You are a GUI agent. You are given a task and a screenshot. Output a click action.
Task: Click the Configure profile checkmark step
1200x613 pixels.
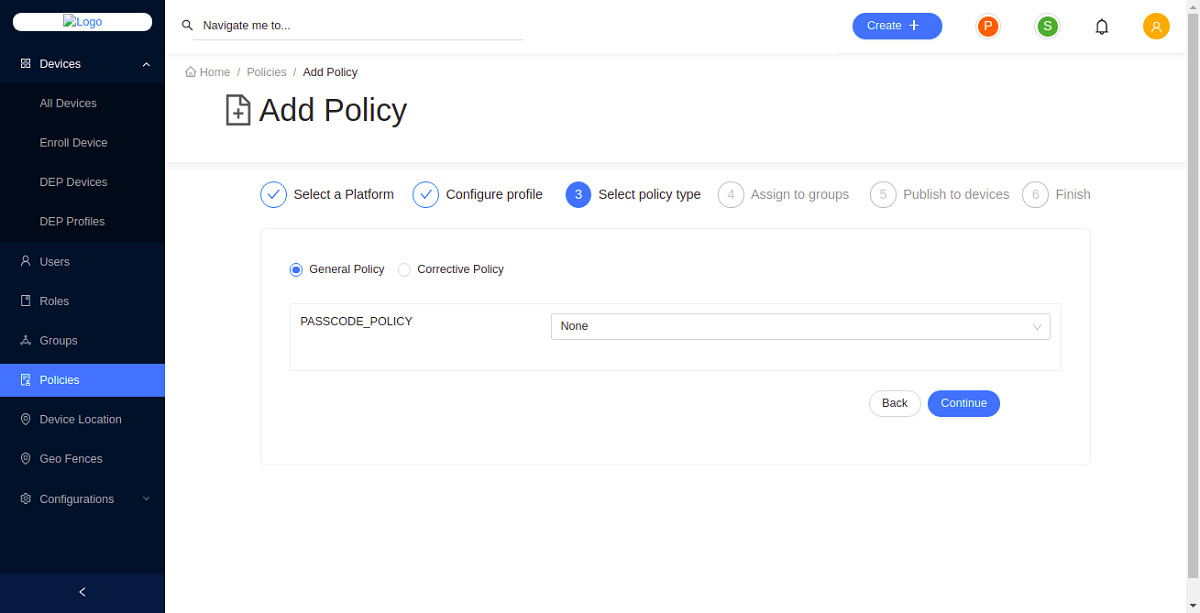pos(426,195)
